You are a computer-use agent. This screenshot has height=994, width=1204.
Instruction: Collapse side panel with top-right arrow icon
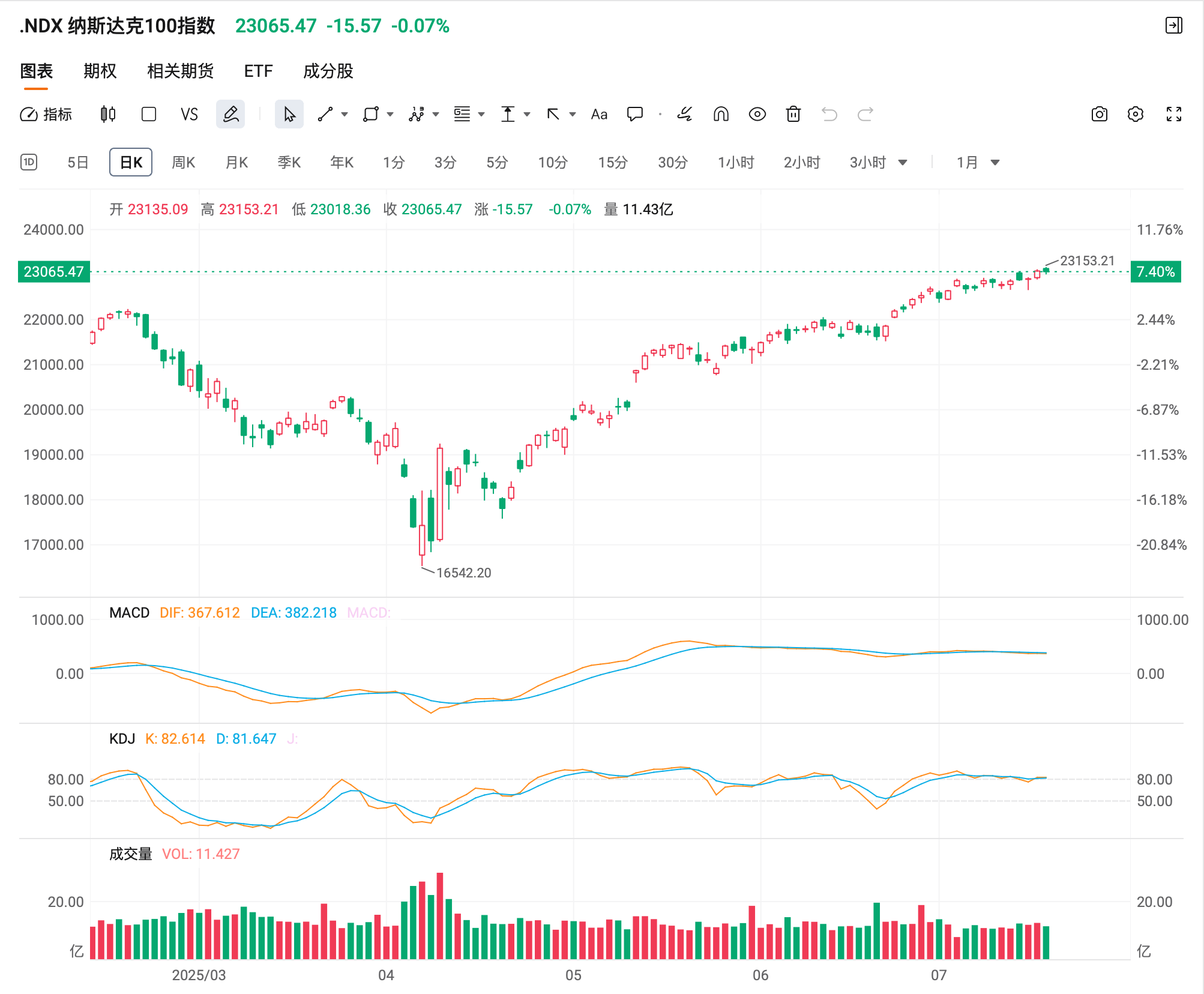click(1174, 25)
